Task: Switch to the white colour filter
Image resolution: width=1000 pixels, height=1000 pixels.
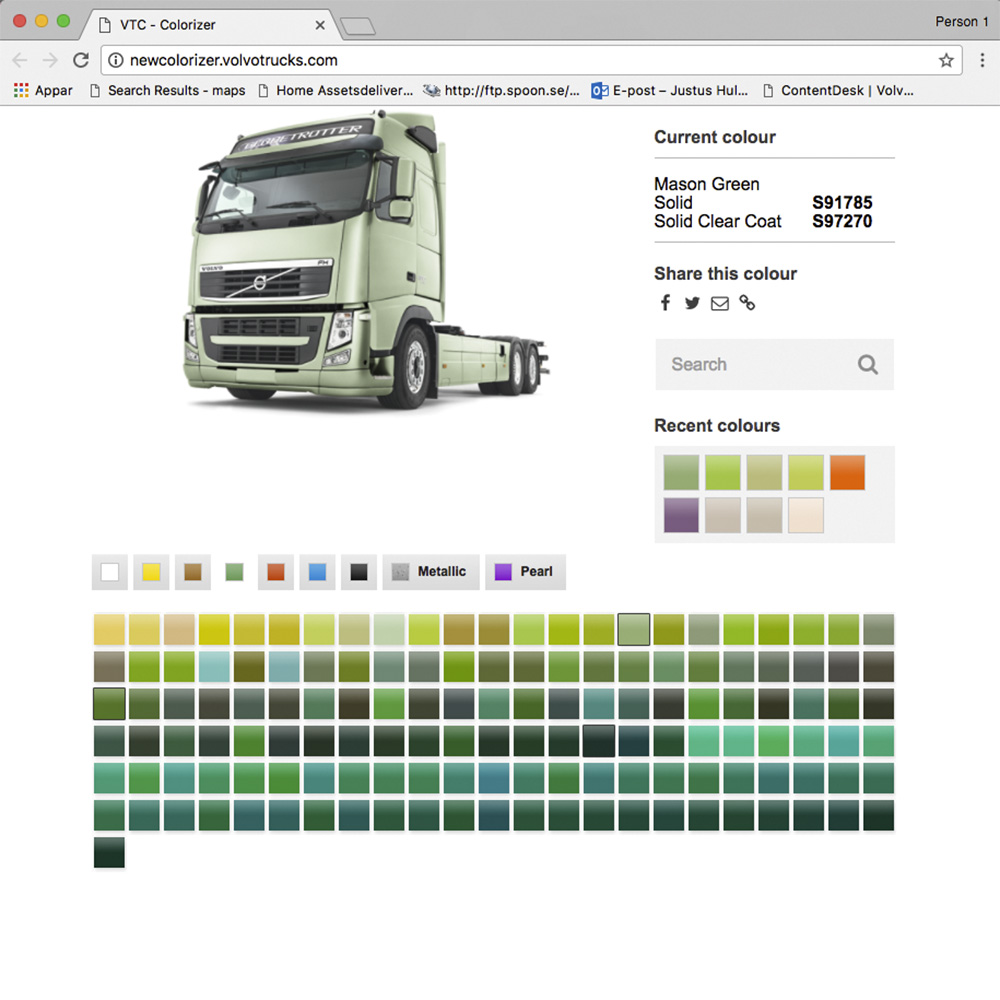Action: point(109,571)
